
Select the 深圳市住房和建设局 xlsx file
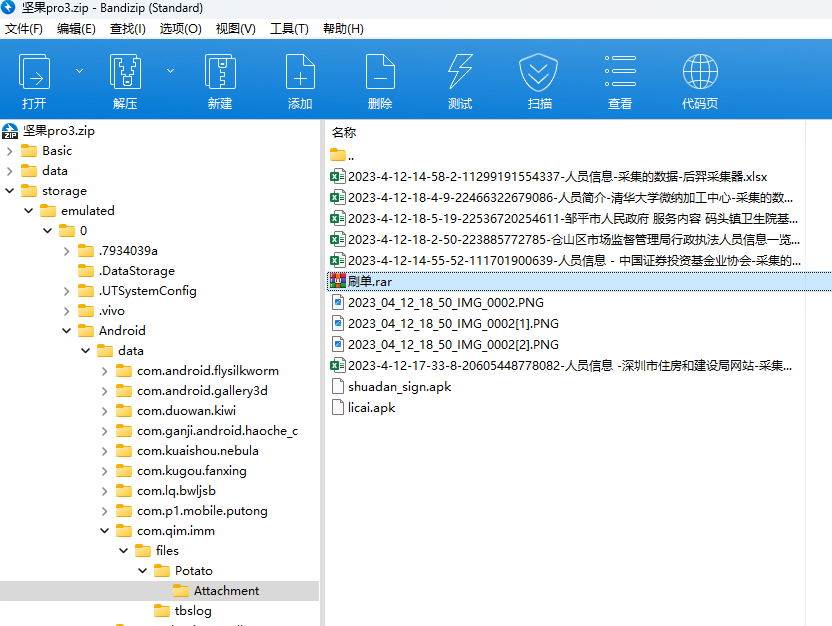pyautogui.click(x=561, y=366)
